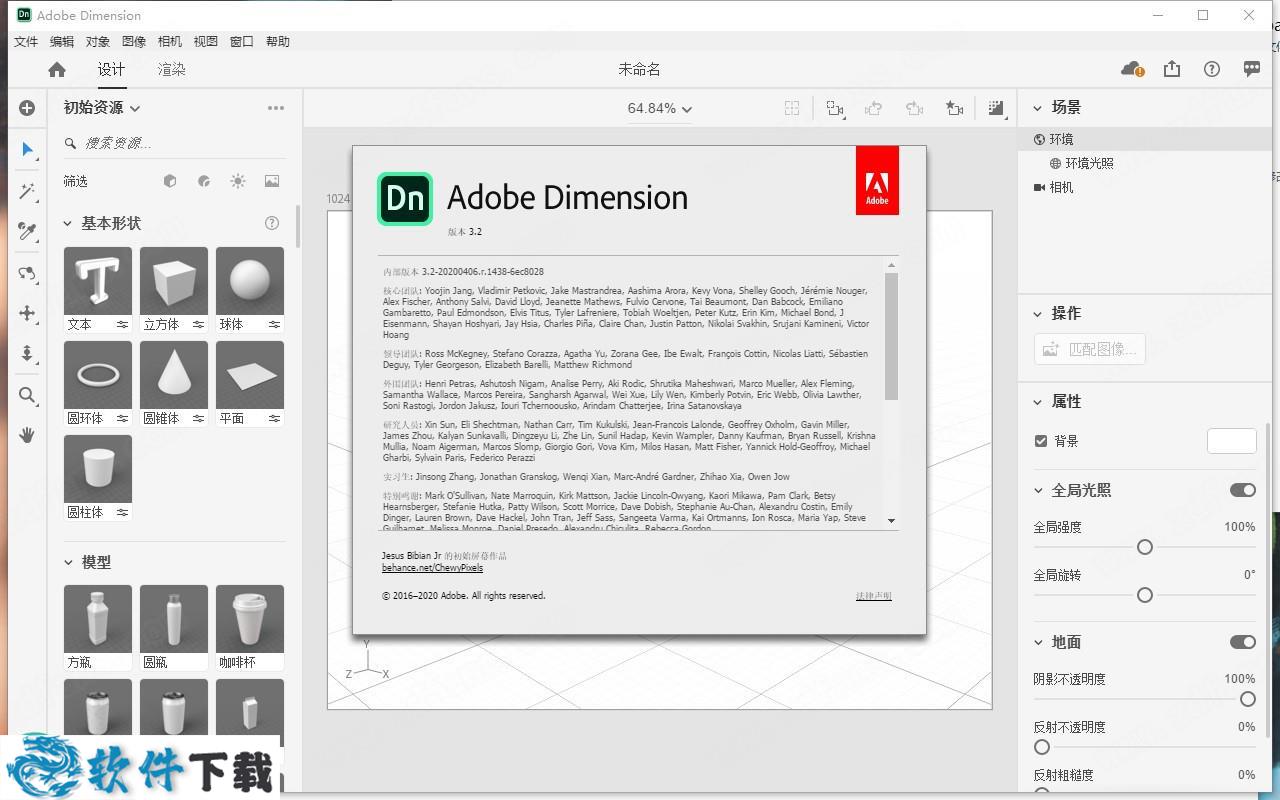The width and height of the screenshot is (1280, 800).
Task: Open the 帮助 menu
Action: point(278,41)
